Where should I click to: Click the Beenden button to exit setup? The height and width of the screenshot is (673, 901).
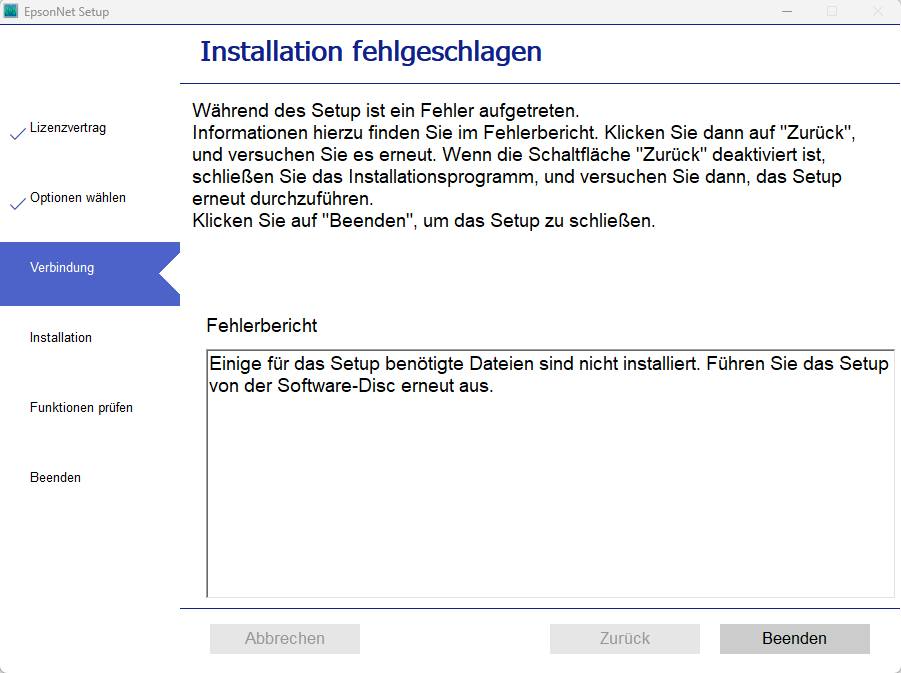pos(795,639)
